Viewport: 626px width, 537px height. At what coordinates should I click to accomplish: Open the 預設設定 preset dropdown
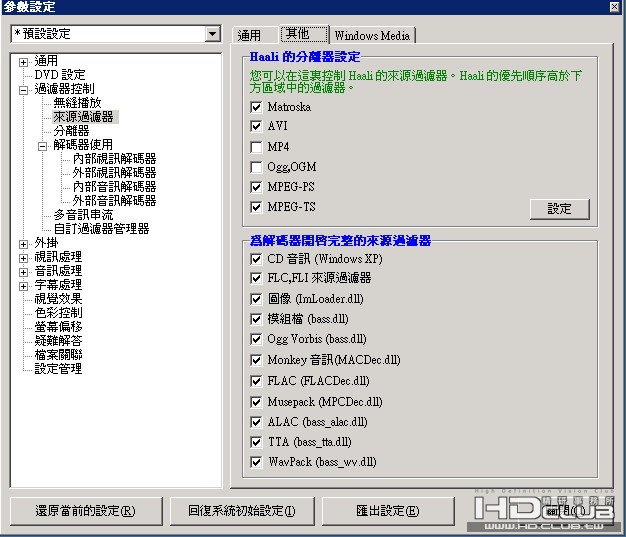[213, 34]
